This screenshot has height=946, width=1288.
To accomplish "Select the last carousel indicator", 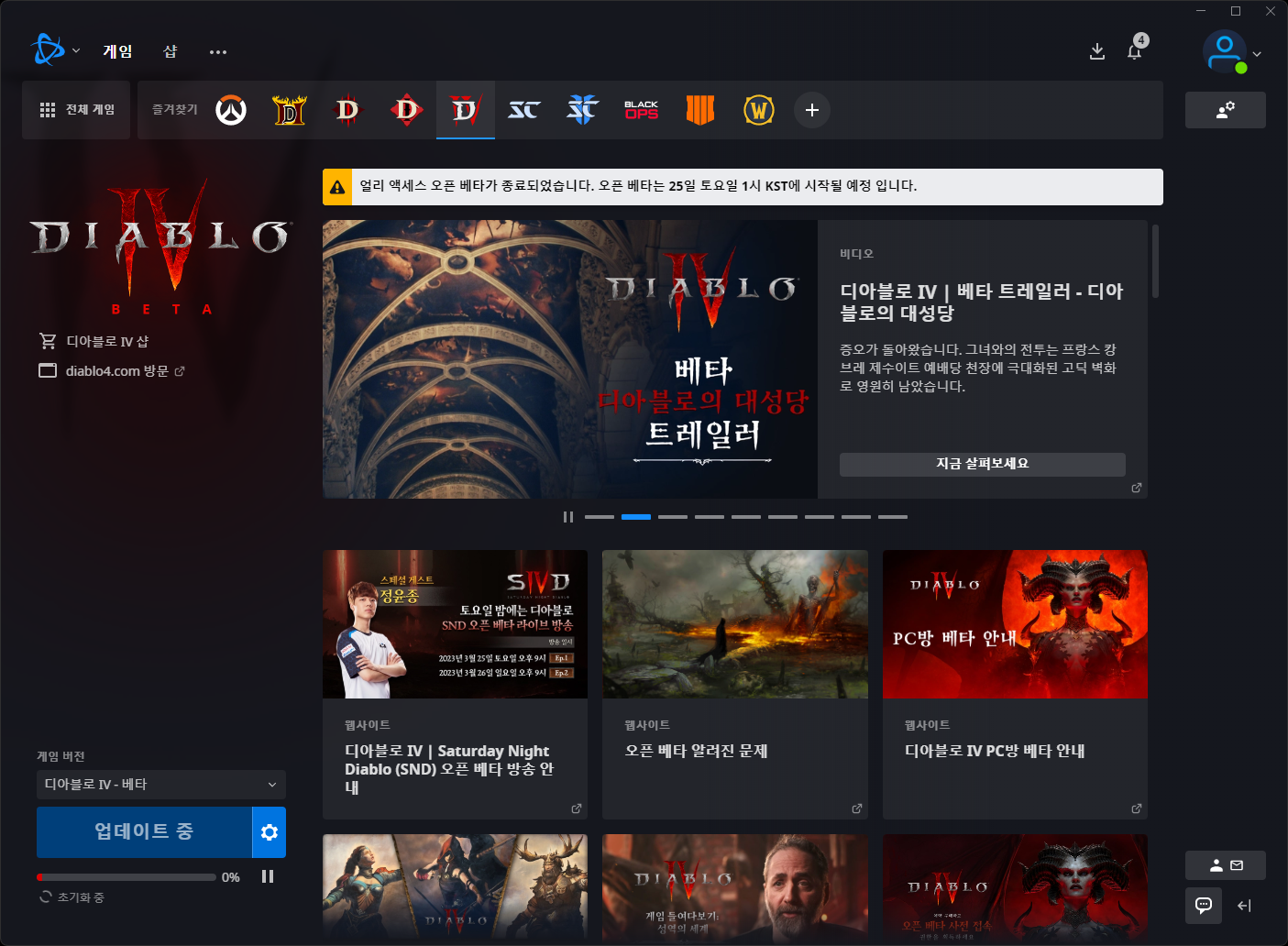I will point(893,517).
